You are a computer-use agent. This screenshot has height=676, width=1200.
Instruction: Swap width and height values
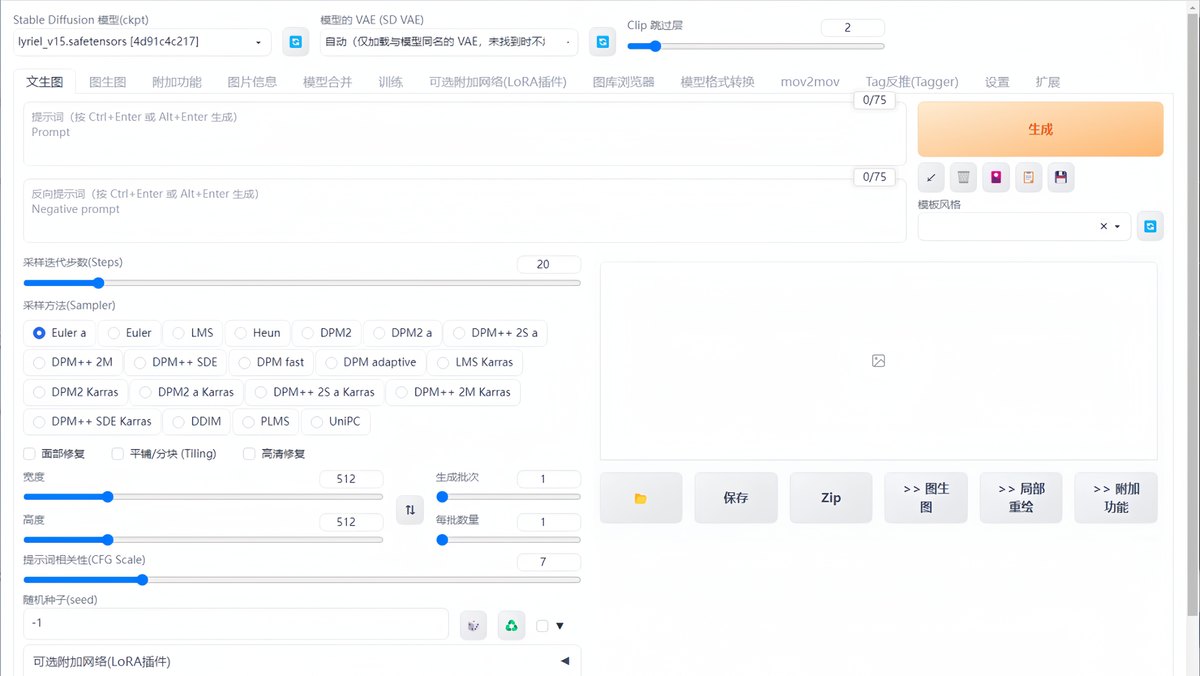(x=409, y=510)
